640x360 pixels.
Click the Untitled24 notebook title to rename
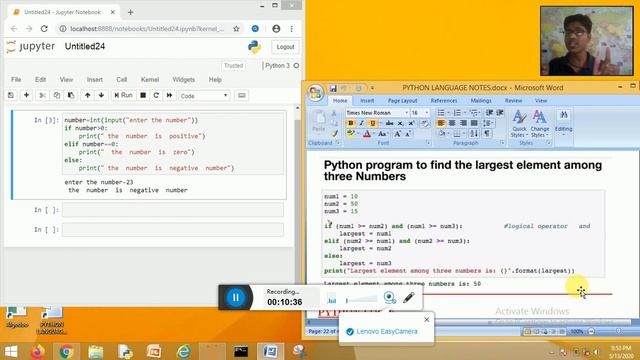[x=85, y=47]
